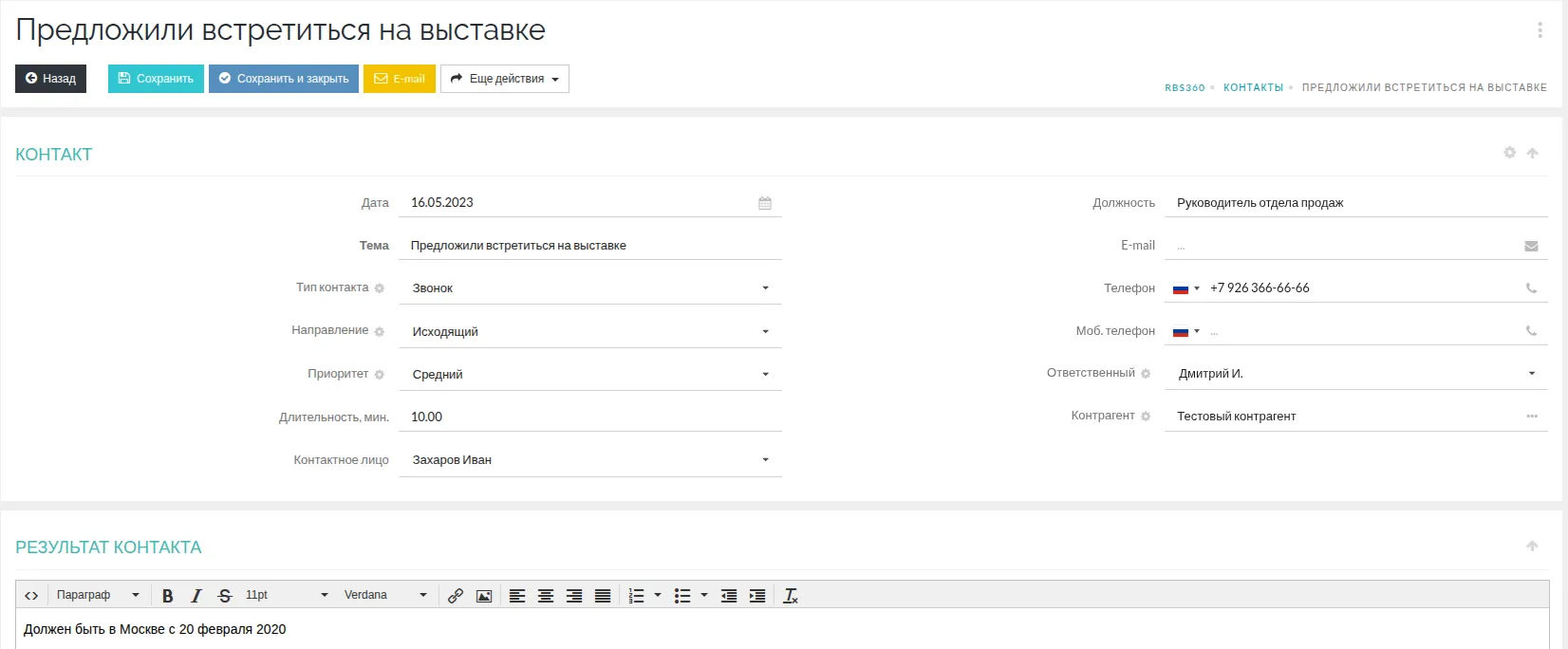The height and width of the screenshot is (649, 1568).
Task: Insert a link in the editor toolbar
Action: pyautogui.click(x=456, y=596)
